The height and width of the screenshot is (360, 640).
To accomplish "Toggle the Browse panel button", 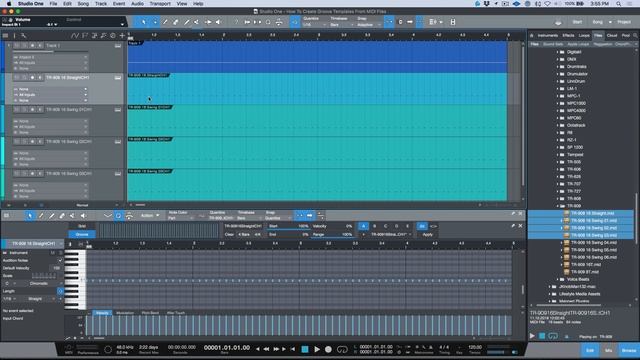I will pyautogui.click(x=629, y=350).
